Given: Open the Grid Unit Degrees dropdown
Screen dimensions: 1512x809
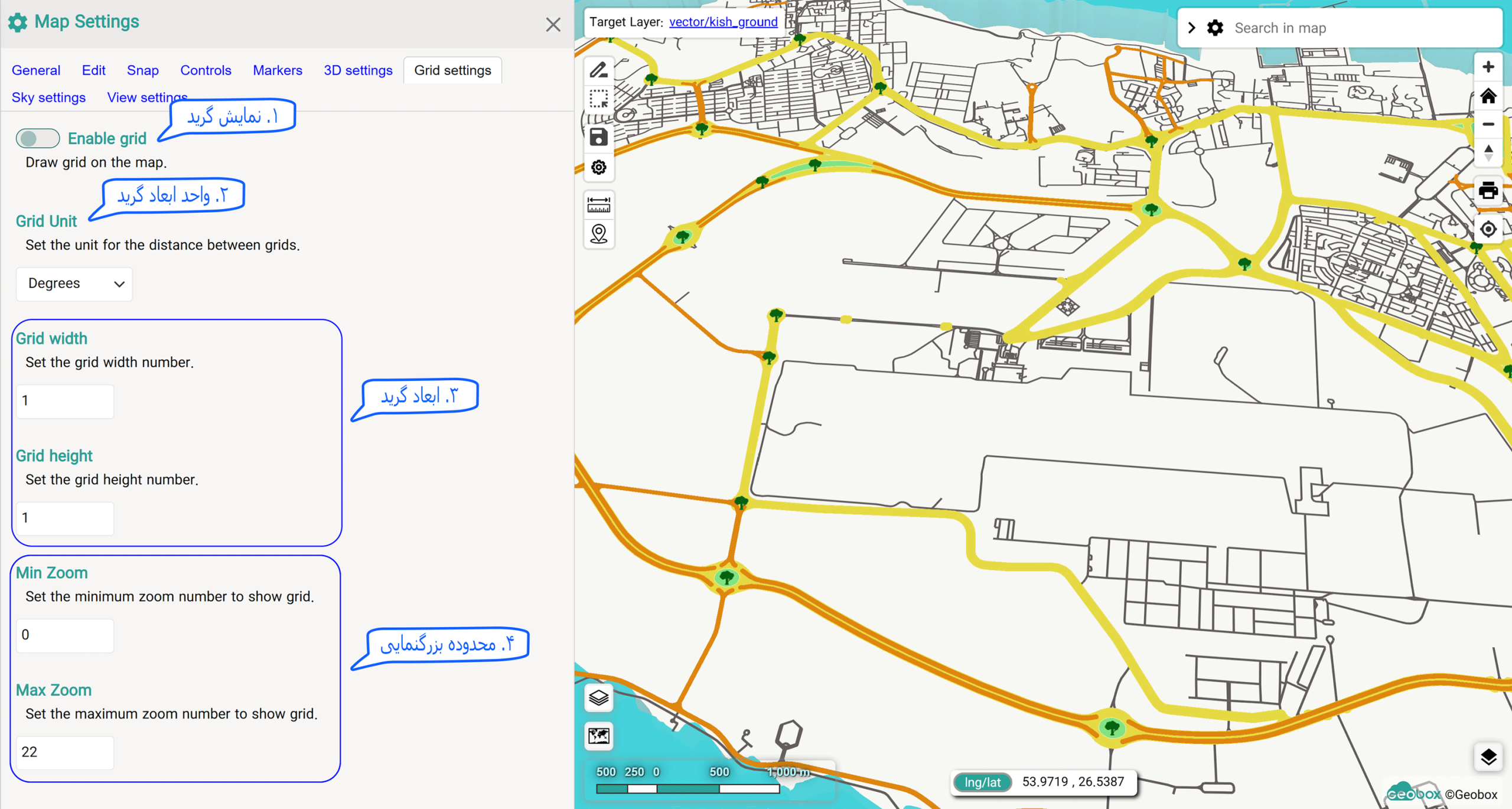Looking at the screenshot, I should (74, 284).
